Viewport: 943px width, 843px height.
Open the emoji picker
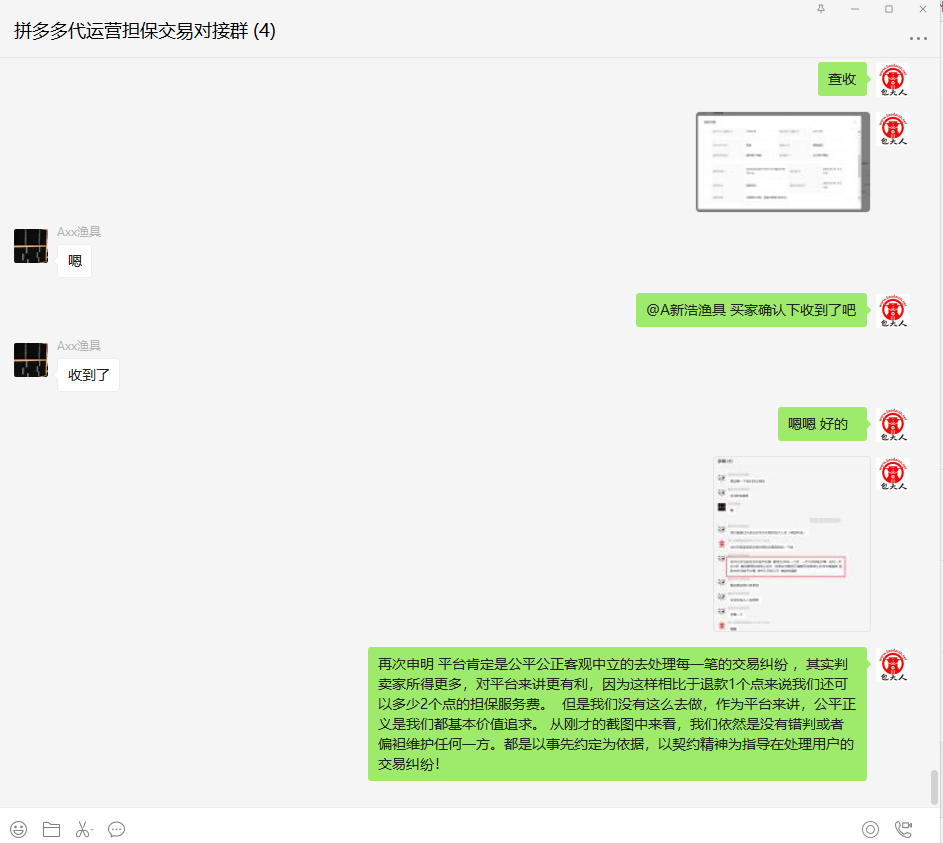tap(18, 829)
